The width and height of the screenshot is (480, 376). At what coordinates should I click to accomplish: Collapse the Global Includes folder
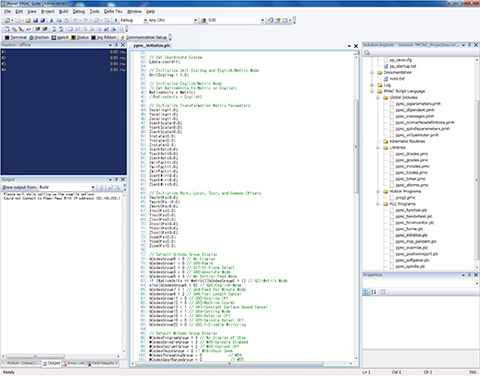[378, 98]
